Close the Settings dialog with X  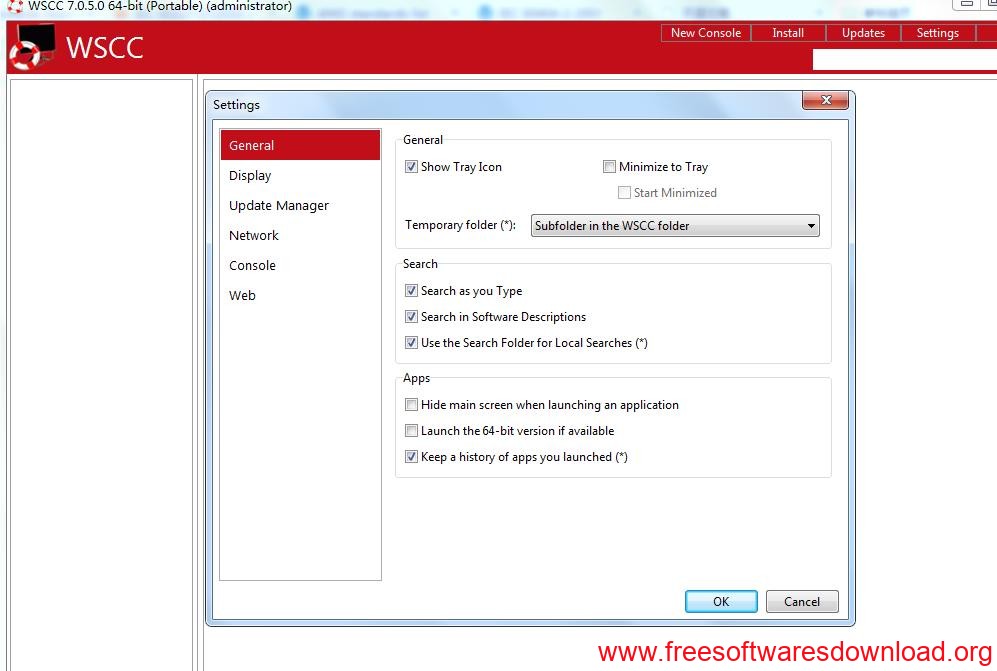pos(825,100)
